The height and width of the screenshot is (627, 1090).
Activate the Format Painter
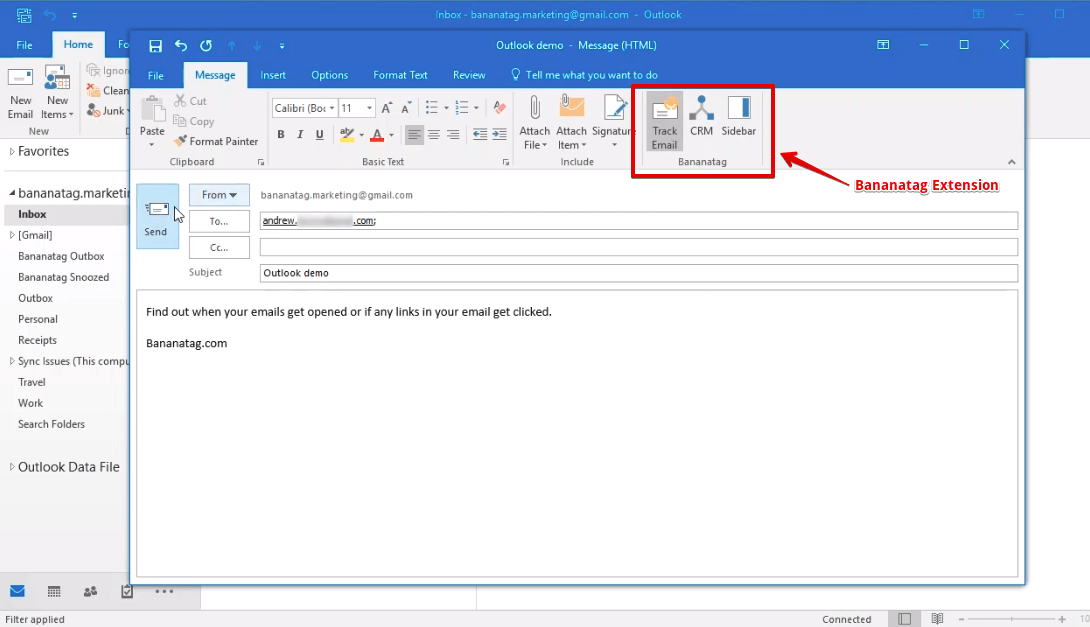(x=216, y=141)
